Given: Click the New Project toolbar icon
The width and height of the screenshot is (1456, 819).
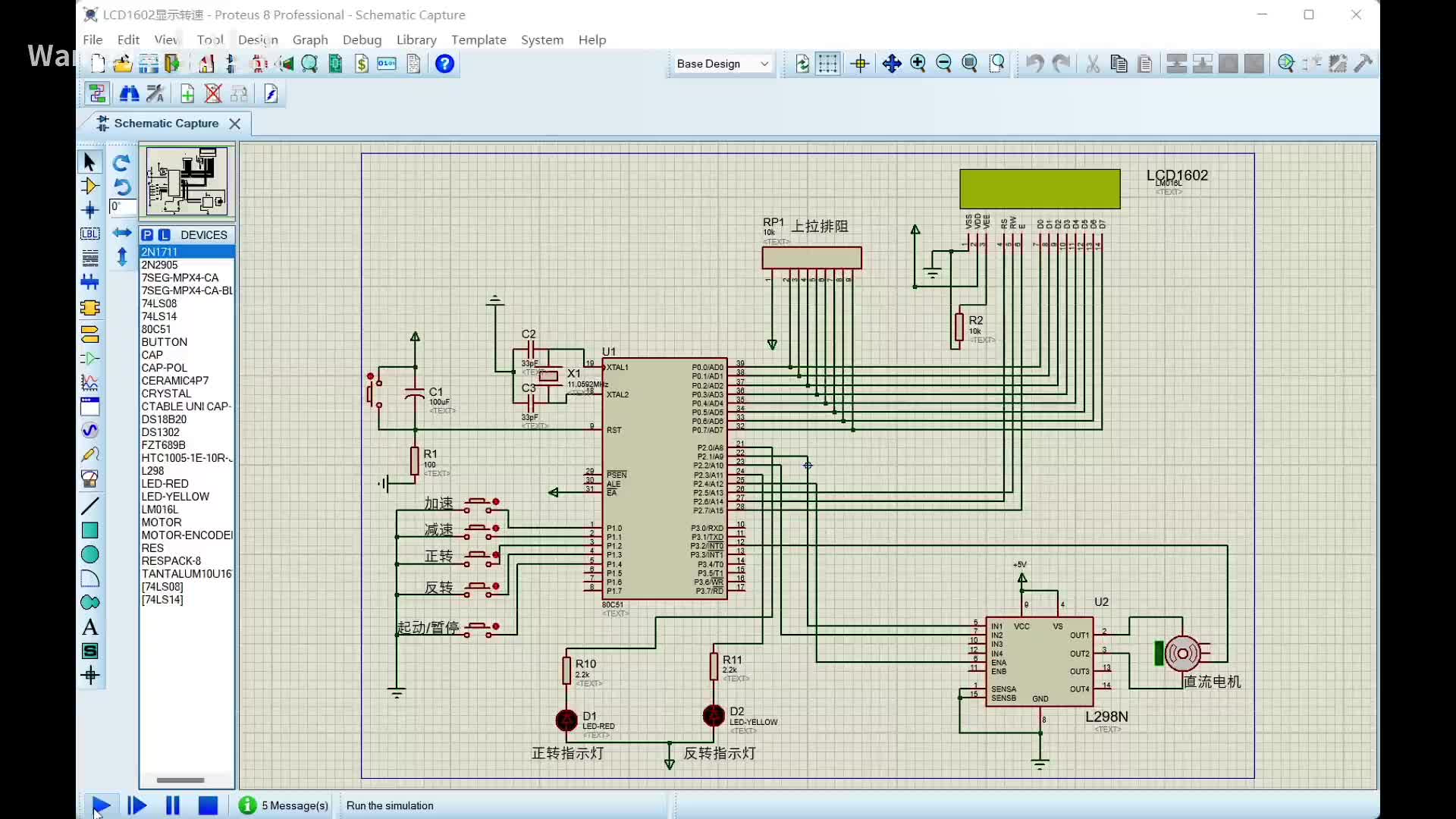Looking at the screenshot, I should point(98,64).
